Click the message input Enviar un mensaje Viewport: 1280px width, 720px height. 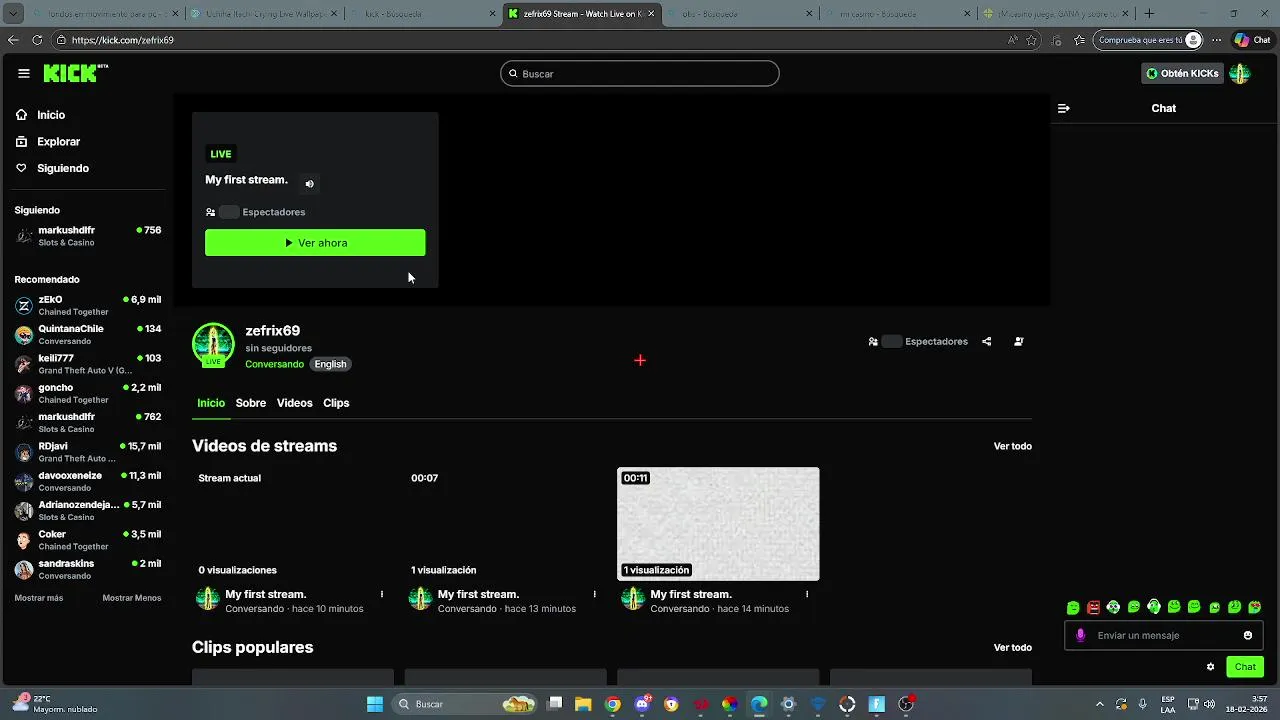click(1164, 635)
